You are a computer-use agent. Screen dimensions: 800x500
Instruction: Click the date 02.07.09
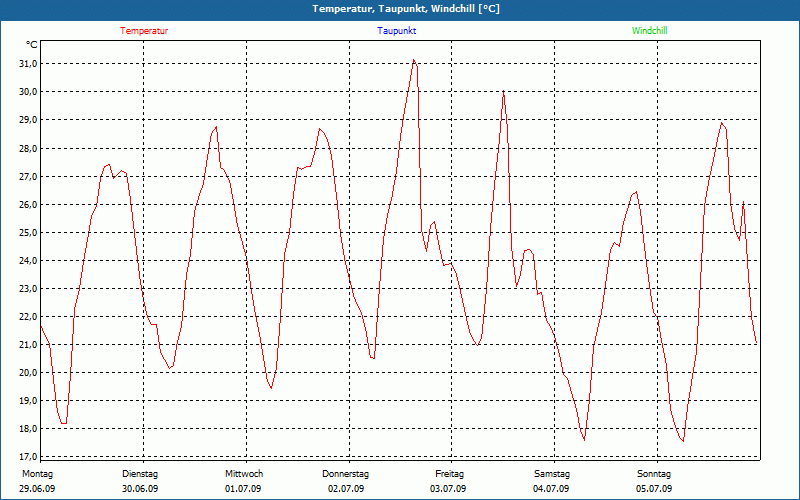coord(346,489)
